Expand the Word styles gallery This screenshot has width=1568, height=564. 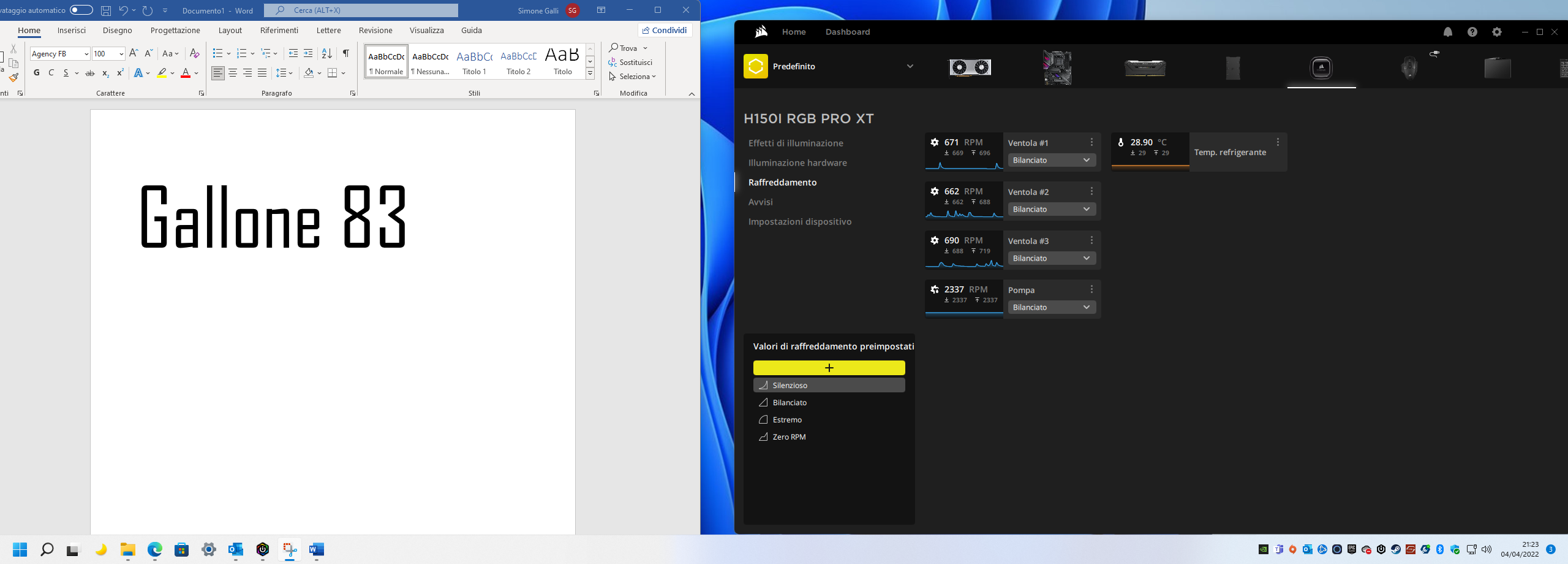590,74
